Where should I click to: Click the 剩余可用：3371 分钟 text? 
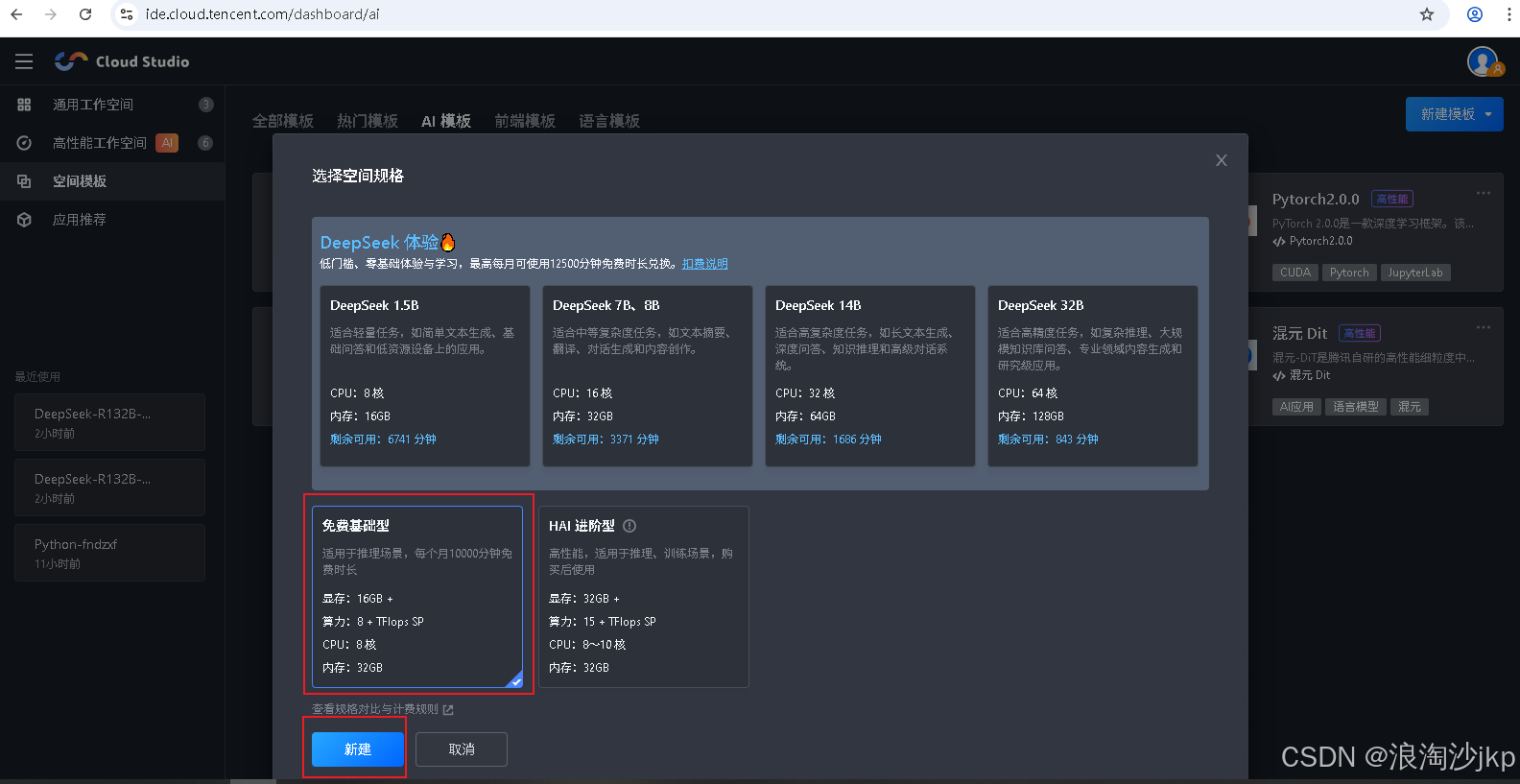point(606,440)
